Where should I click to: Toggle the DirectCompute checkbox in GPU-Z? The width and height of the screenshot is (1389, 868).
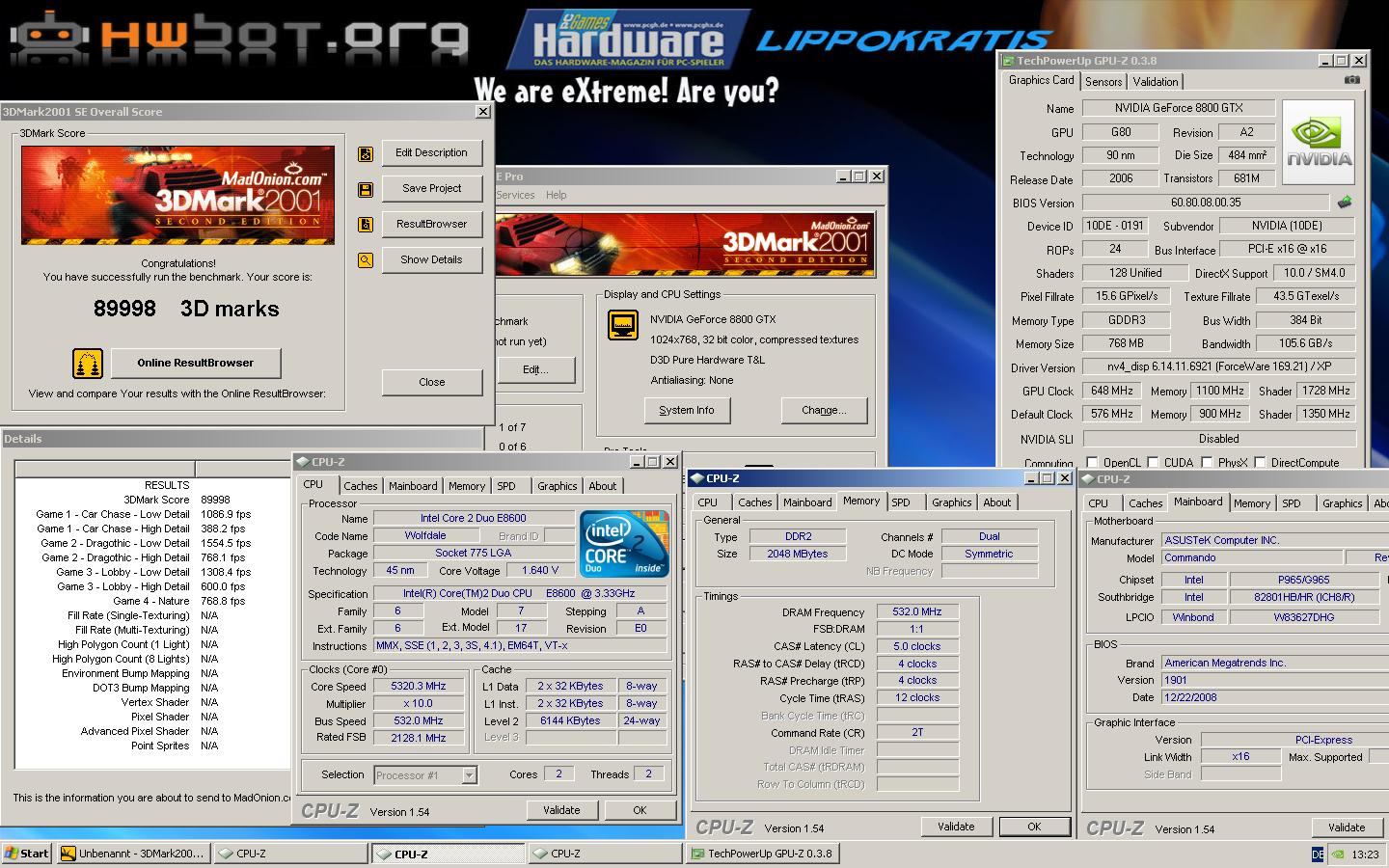click(x=1260, y=463)
